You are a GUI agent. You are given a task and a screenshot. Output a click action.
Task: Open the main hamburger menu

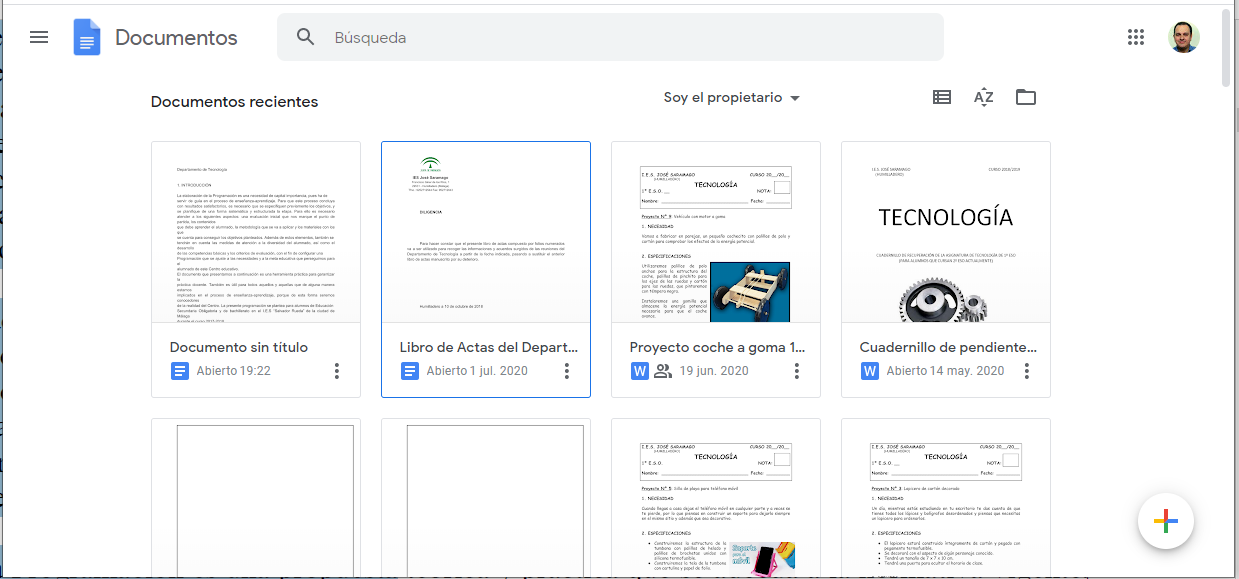click(39, 37)
